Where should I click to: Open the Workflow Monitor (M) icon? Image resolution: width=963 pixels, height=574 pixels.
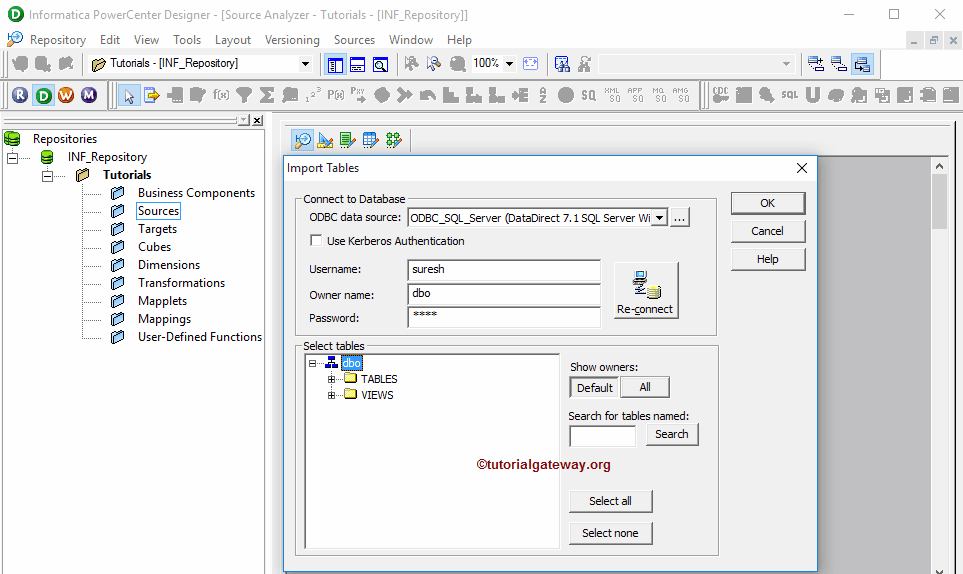pyautogui.click(x=89, y=95)
